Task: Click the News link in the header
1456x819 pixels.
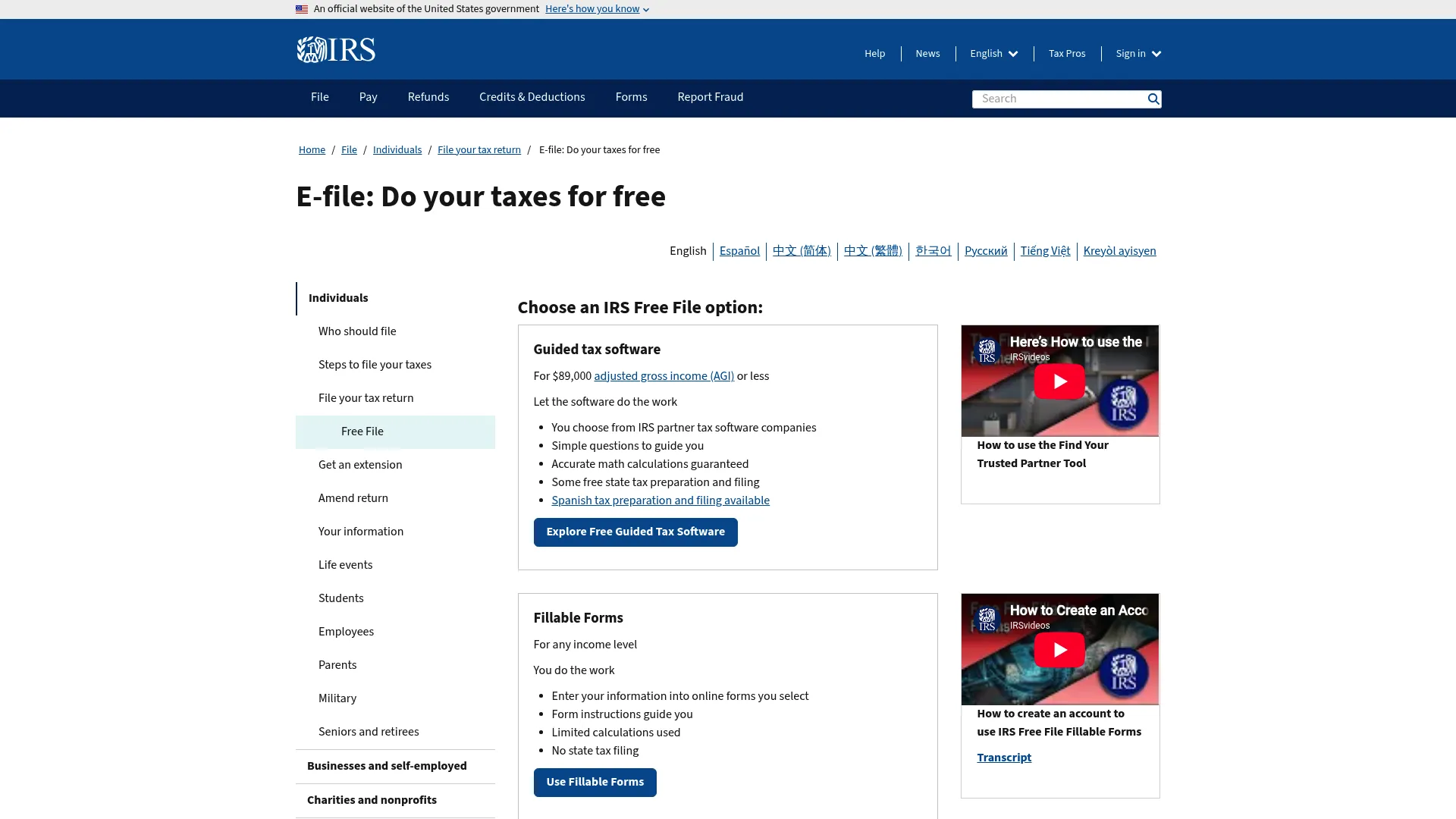Action: pos(927,54)
